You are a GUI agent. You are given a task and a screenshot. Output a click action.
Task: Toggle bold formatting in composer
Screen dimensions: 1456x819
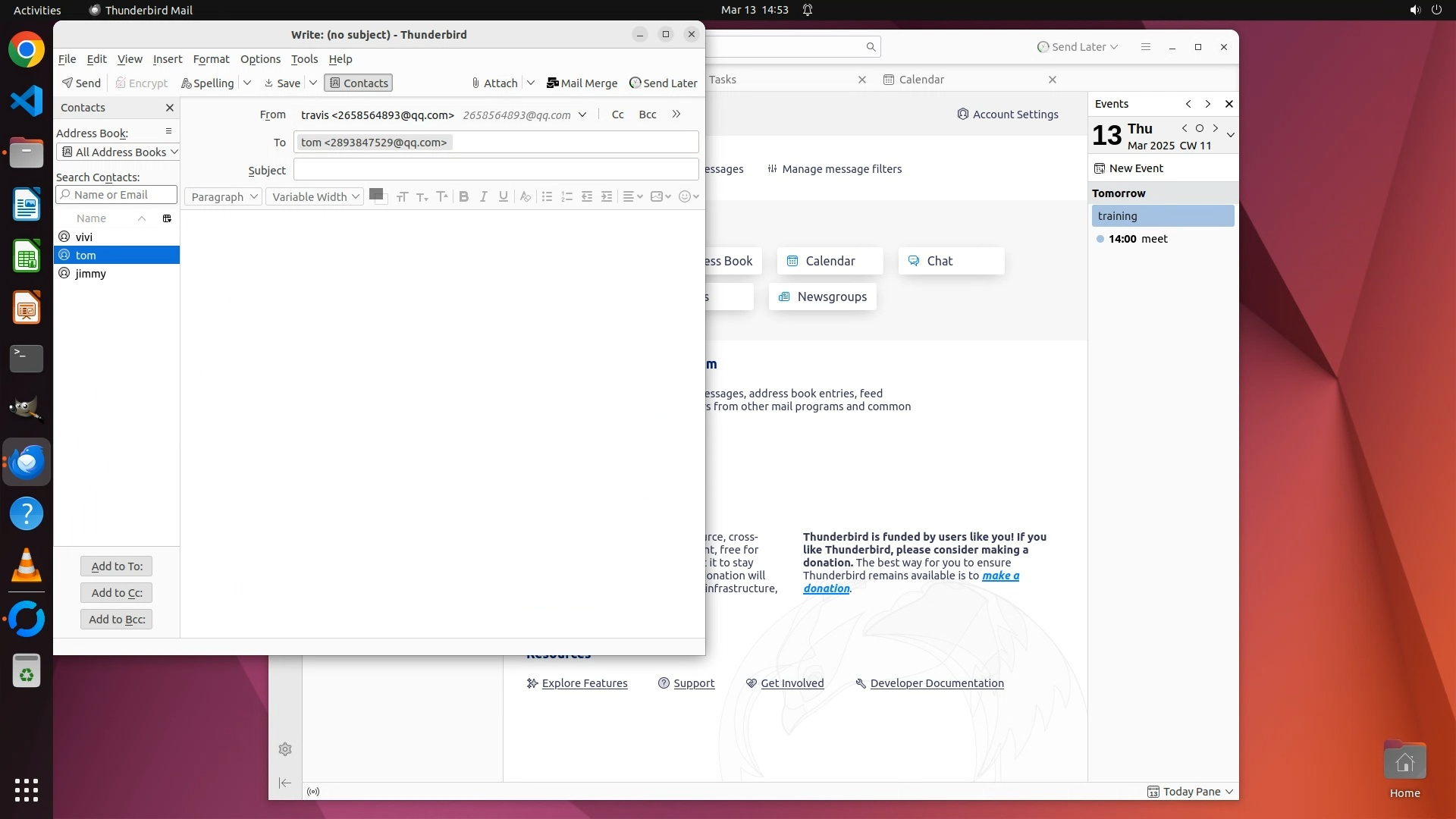point(463,196)
